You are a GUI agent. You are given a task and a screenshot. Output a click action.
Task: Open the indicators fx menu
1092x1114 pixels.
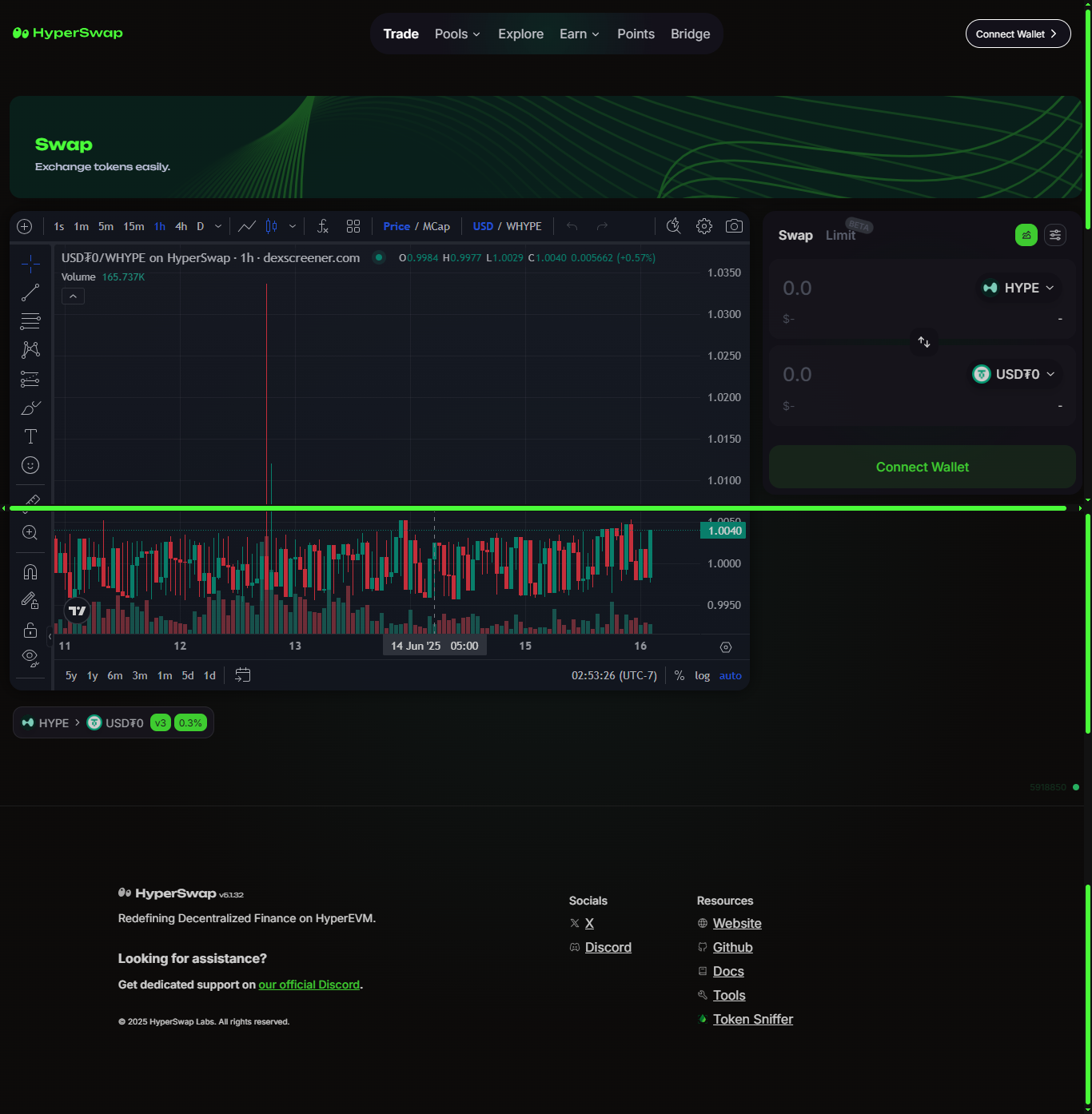323,226
